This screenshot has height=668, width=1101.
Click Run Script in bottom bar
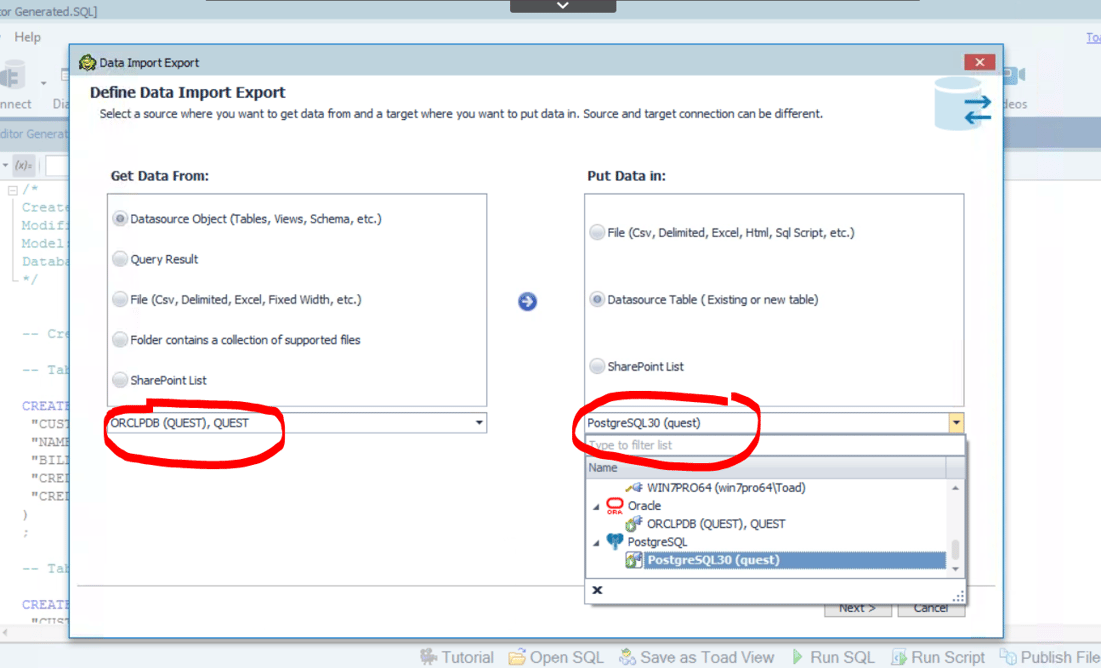point(938,657)
